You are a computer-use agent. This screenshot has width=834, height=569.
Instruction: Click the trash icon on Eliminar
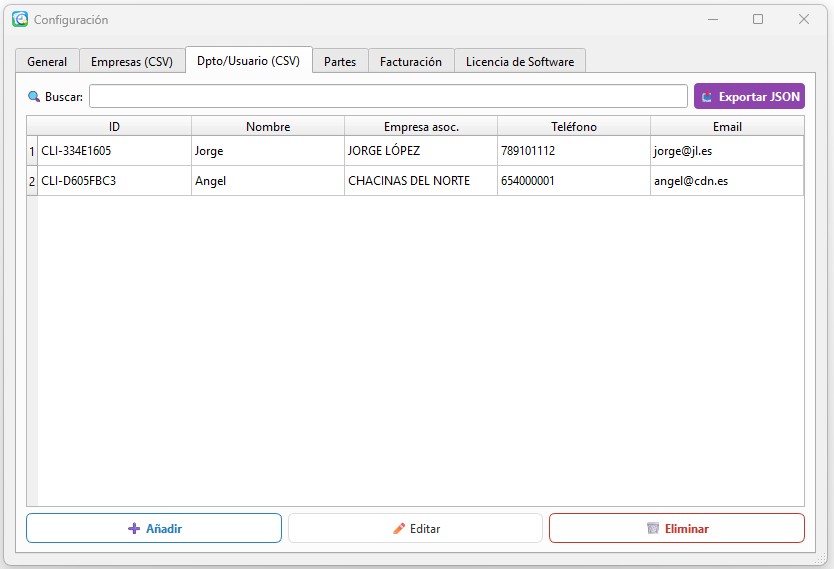(653, 529)
